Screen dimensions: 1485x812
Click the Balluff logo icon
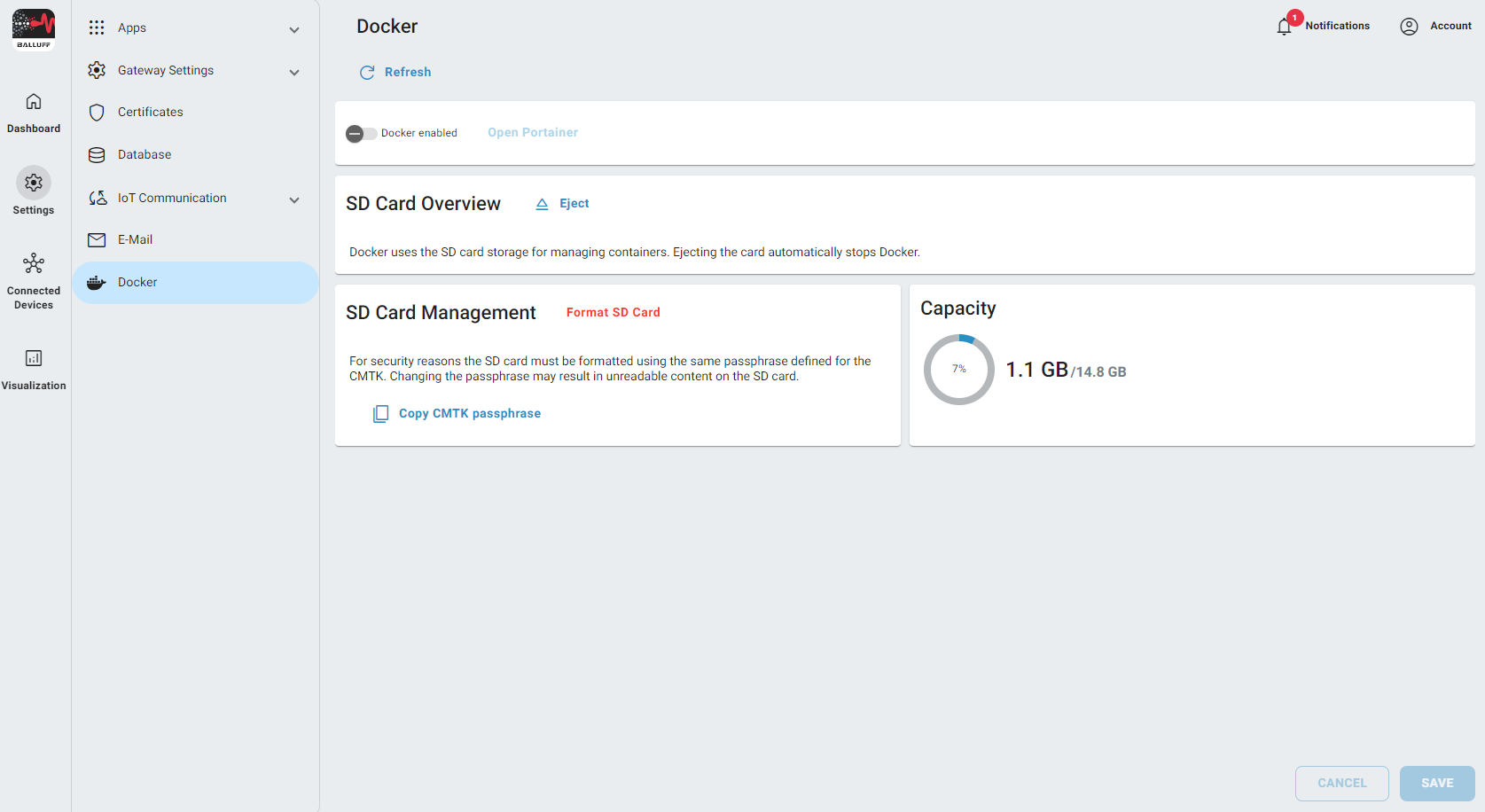click(x=34, y=28)
